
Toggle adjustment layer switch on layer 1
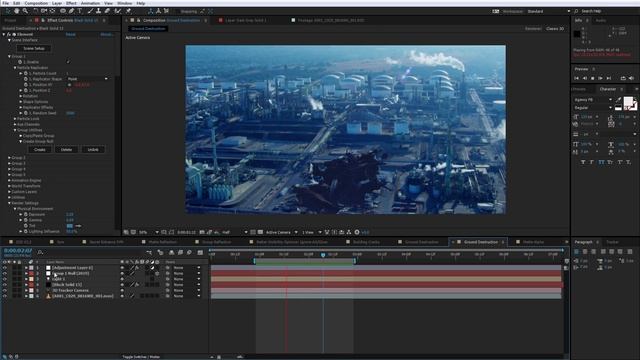(x=152, y=268)
